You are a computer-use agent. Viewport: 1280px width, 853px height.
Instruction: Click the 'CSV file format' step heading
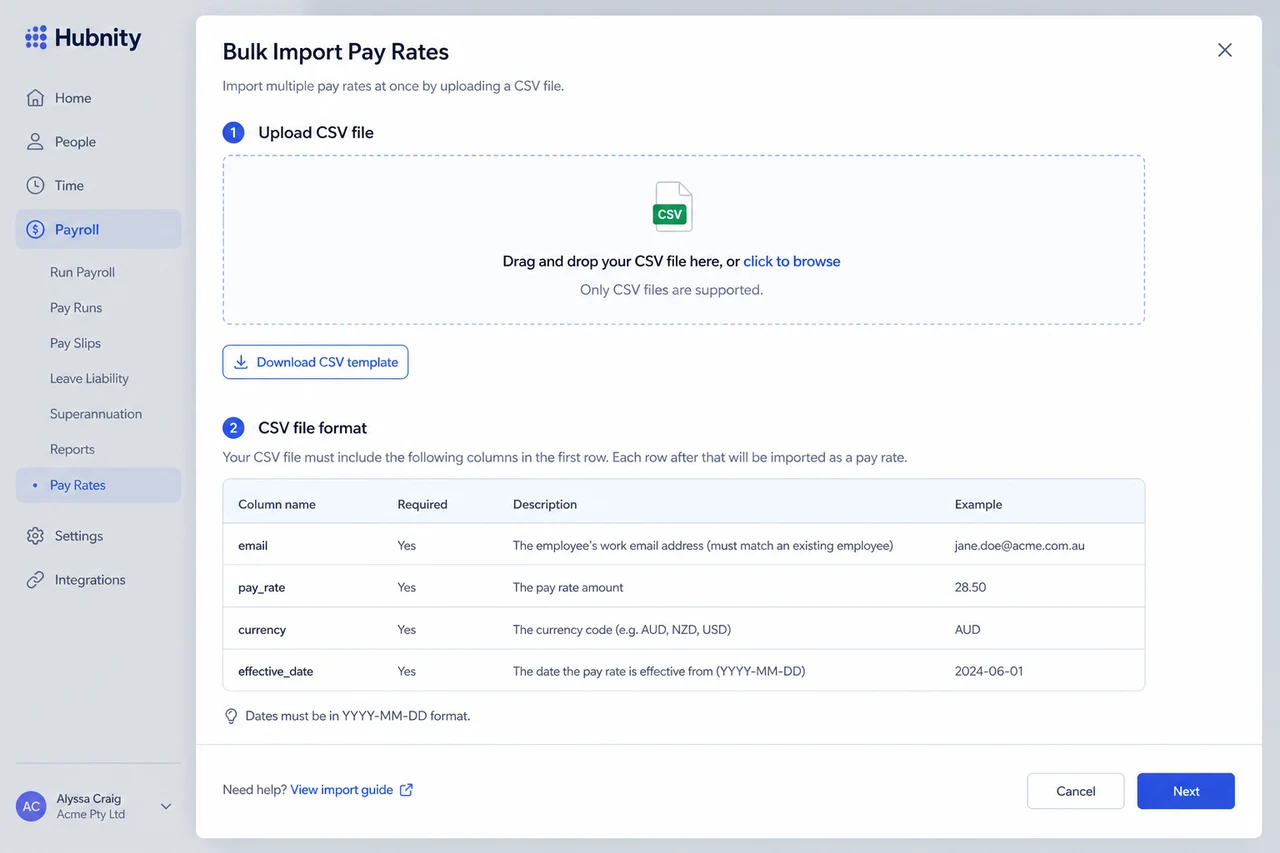tap(313, 428)
